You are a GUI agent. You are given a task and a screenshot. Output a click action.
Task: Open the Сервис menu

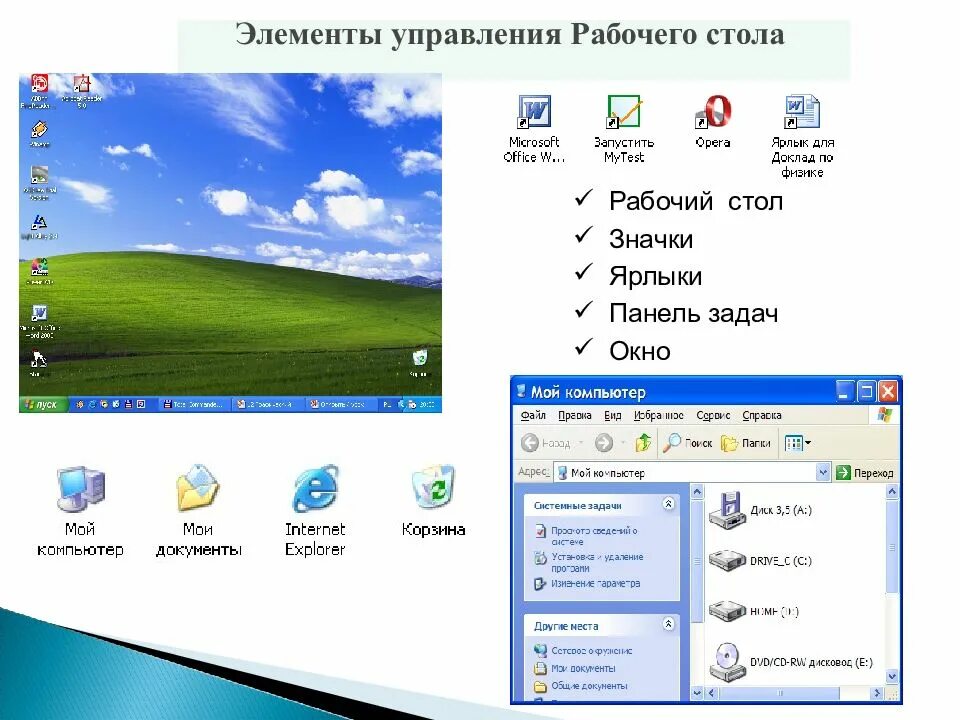click(713, 415)
